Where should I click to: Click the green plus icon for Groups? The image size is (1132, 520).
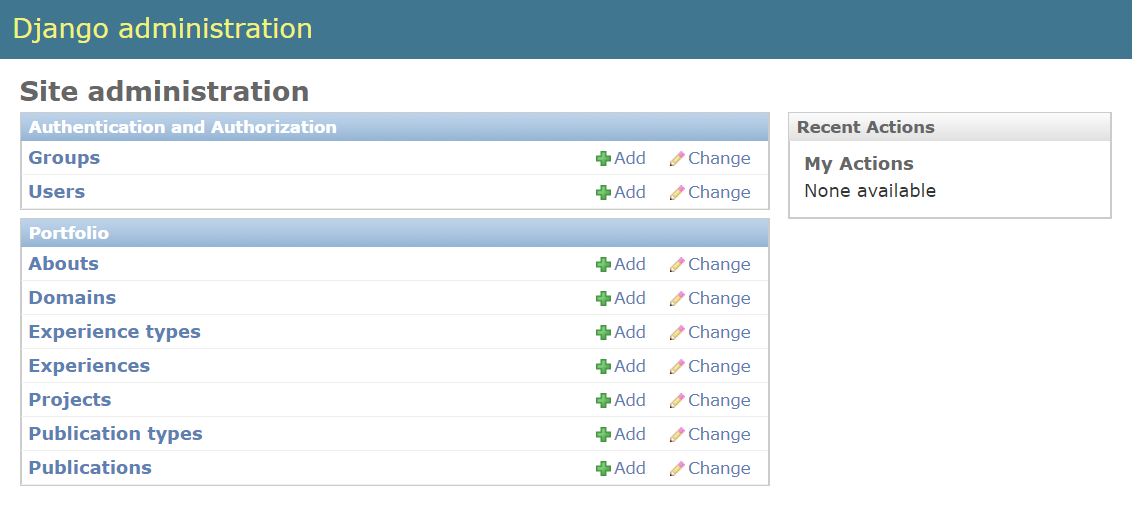pos(603,159)
